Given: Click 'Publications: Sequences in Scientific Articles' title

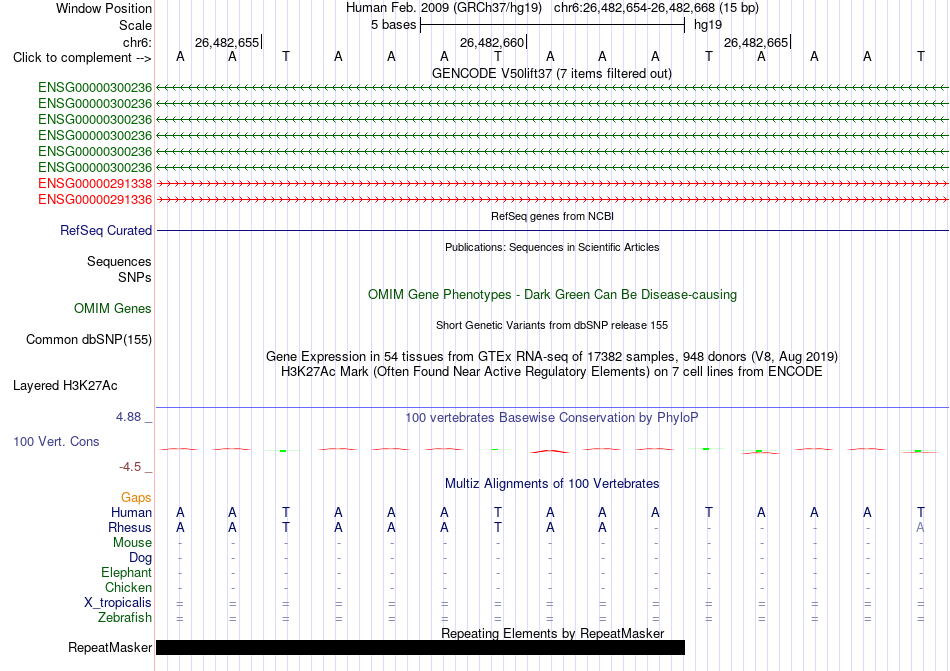Looking at the screenshot, I should 552,247.
